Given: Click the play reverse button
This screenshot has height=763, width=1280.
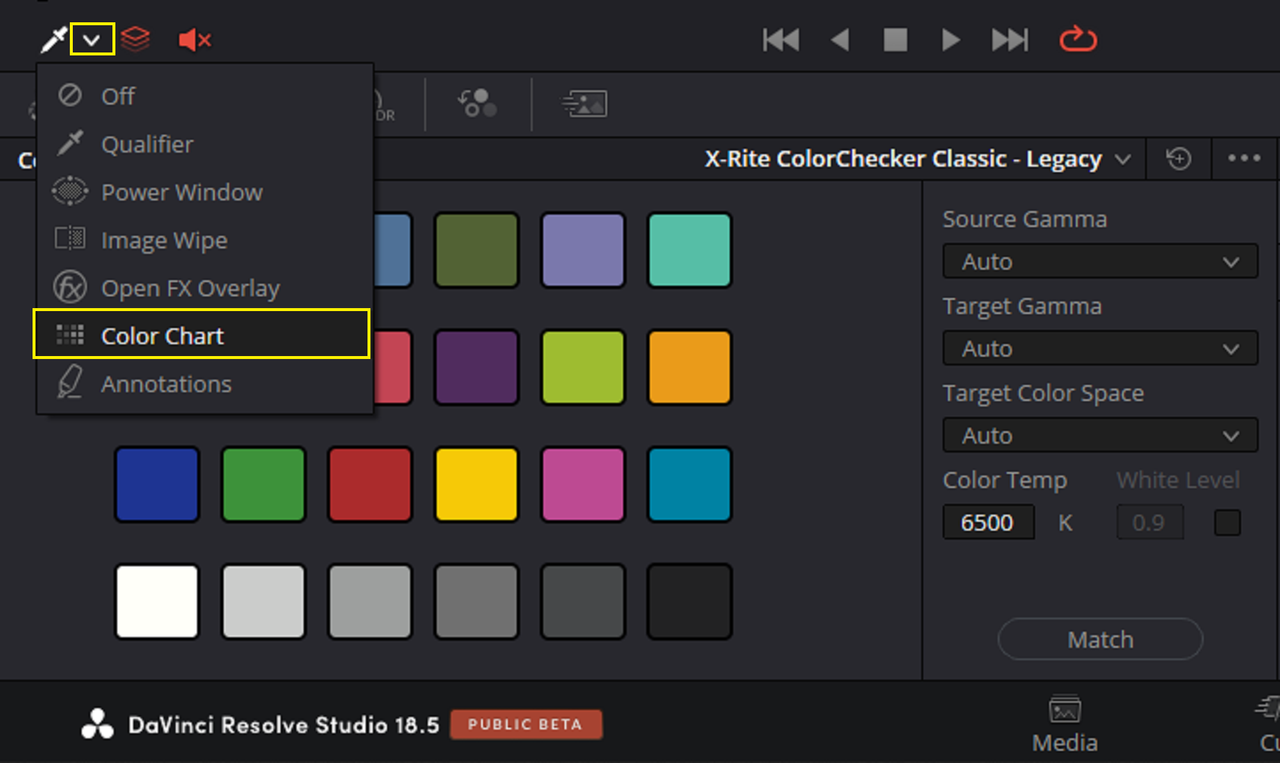Looking at the screenshot, I should 840,40.
